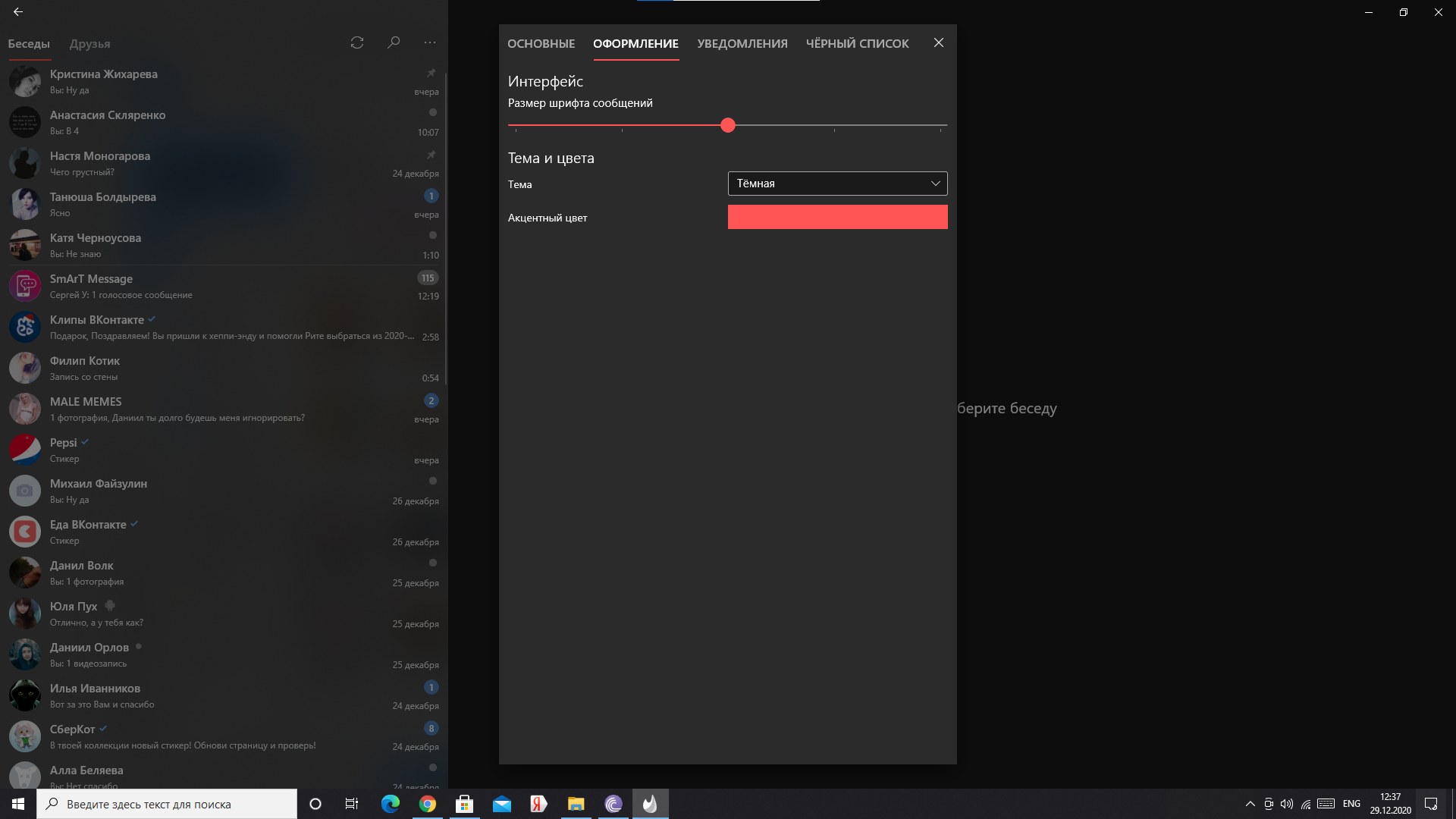Open the conversation search magnifier
1456x819 pixels.
[x=394, y=42]
